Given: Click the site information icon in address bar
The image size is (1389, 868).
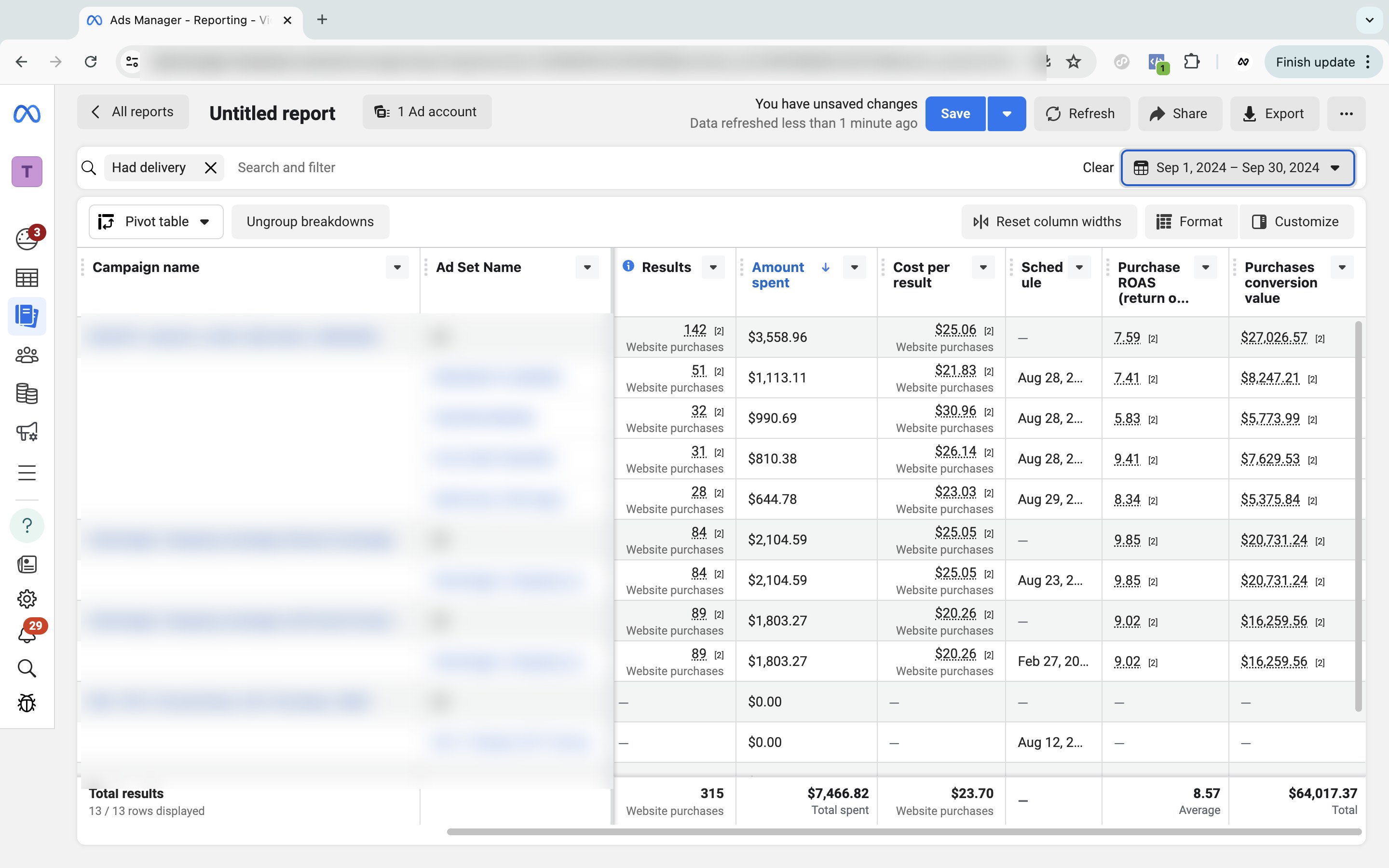Looking at the screenshot, I should point(132,62).
